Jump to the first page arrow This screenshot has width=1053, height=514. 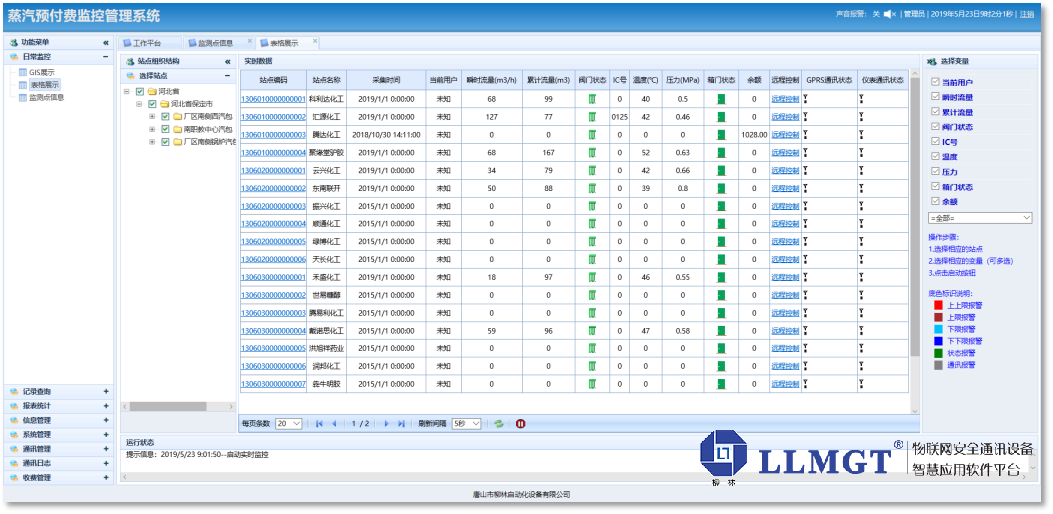pyautogui.click(x=319, y=424)
